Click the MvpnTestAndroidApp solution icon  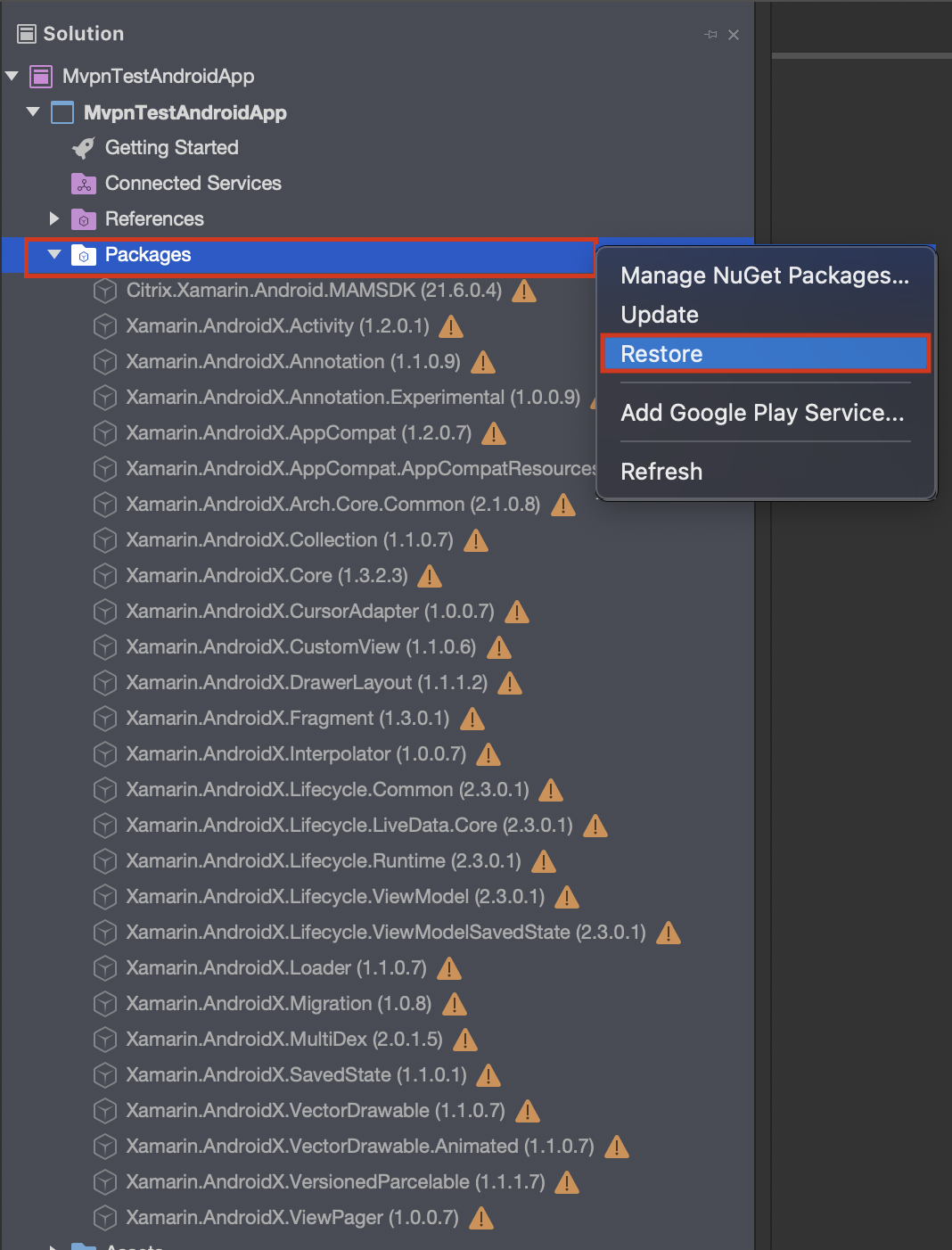[x=41, y=77]
